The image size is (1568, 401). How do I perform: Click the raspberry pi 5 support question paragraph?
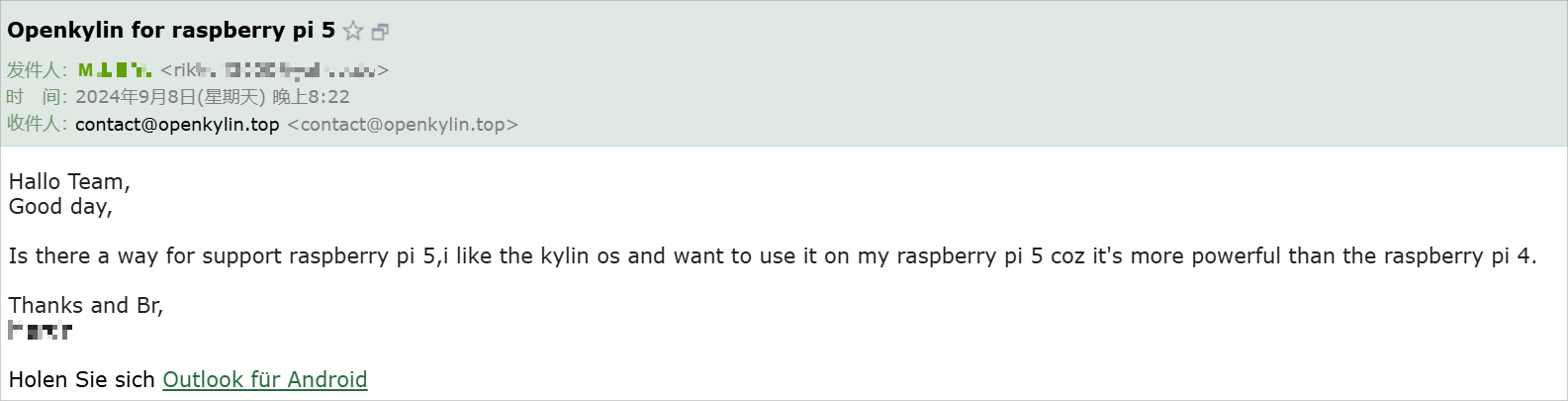pos(772,256)
